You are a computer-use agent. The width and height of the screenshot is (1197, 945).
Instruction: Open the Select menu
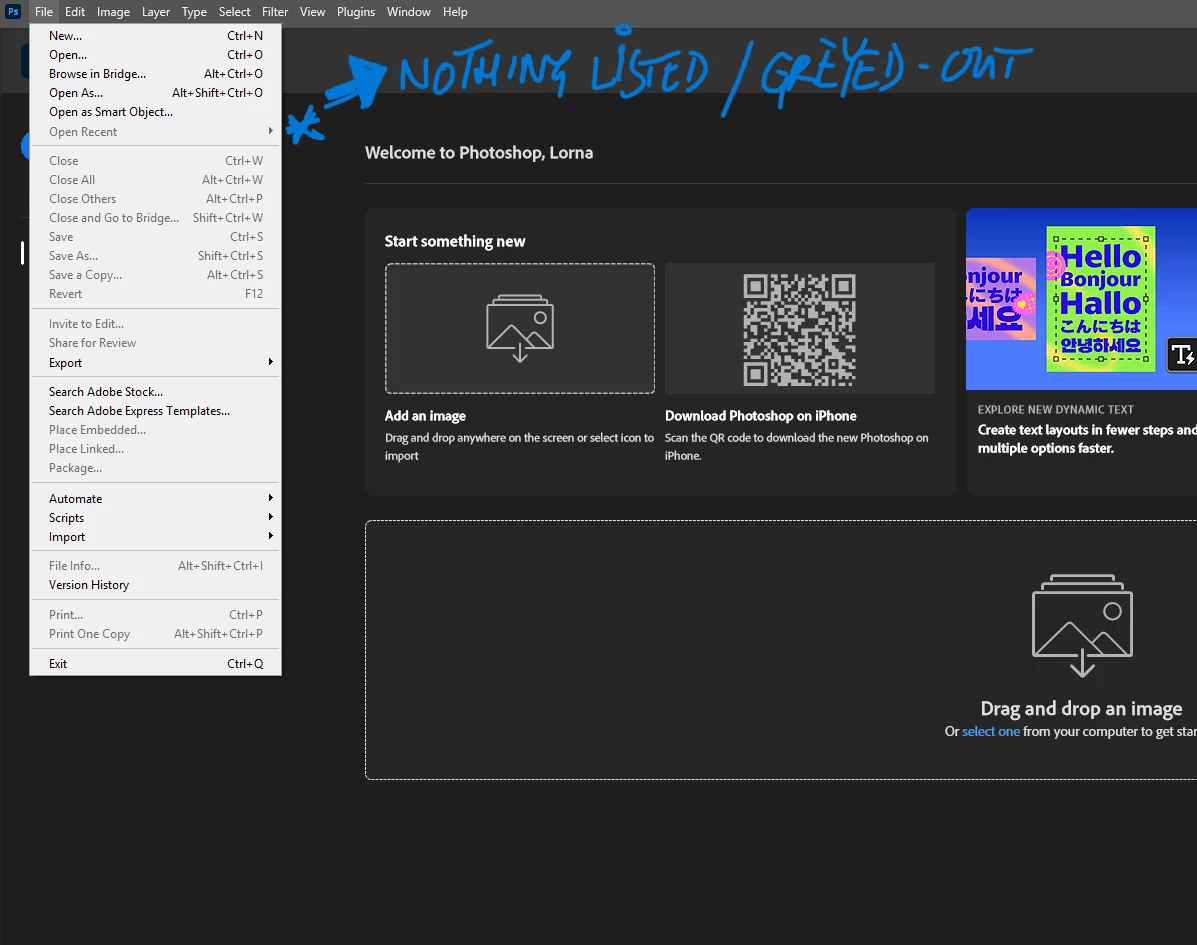[234, 11]
